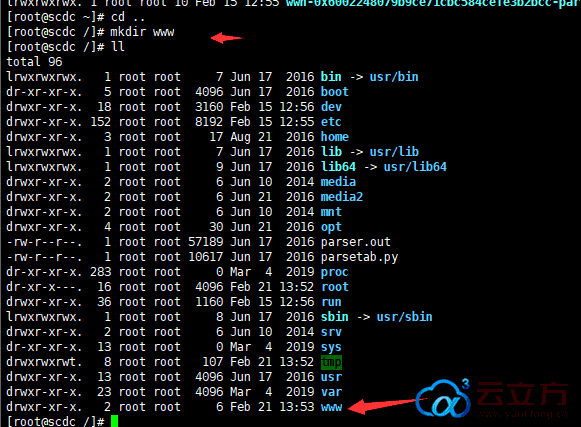This screenshot has height=427, width=581.
Task: Click the 'll' command text
Action: [117, 47]
